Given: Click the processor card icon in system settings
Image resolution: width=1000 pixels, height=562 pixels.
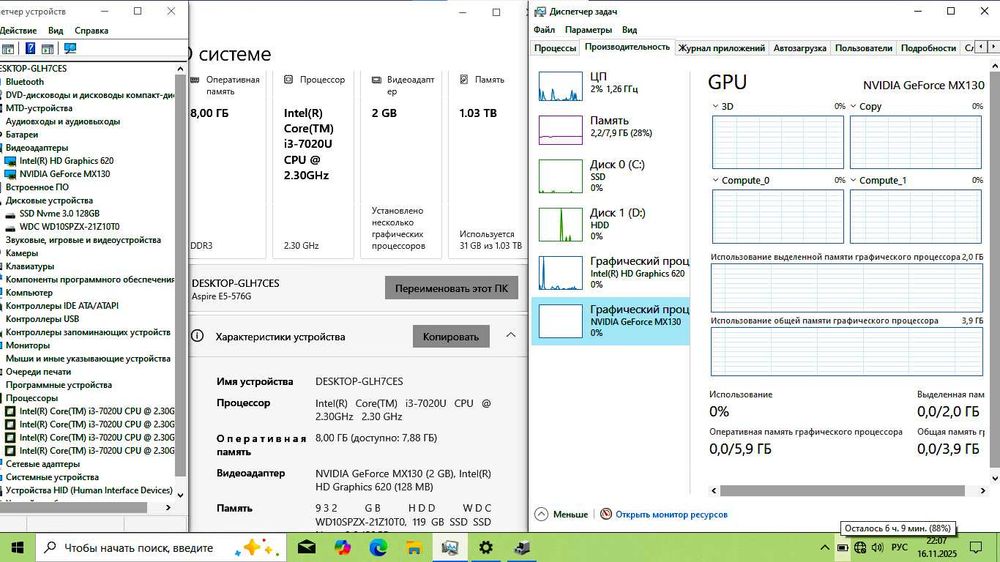Looking at the screenshot, I should point(288,80).
